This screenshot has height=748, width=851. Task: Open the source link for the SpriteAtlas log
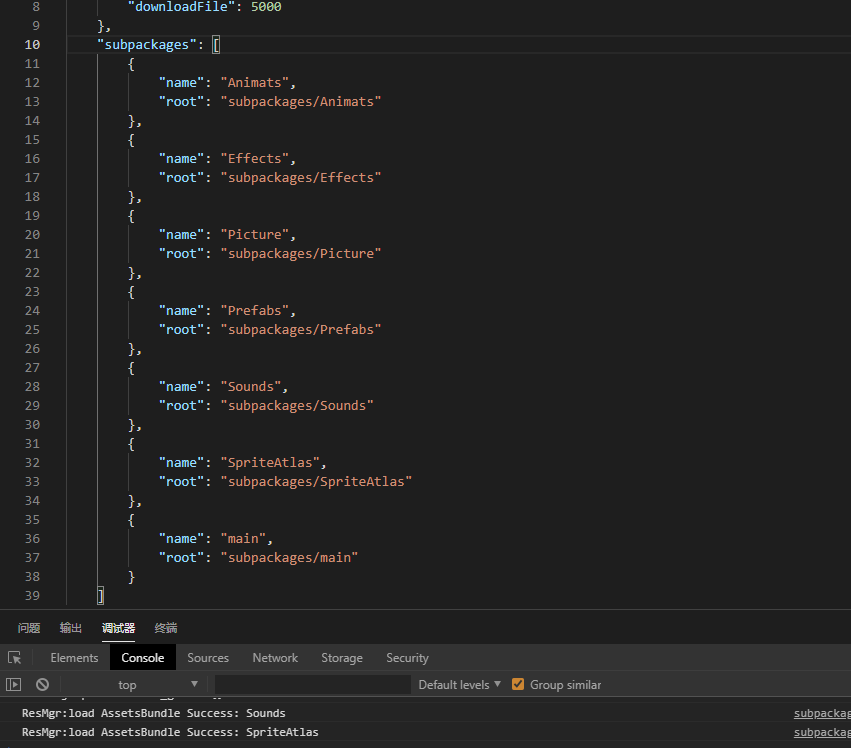click(x=822, y=732)
